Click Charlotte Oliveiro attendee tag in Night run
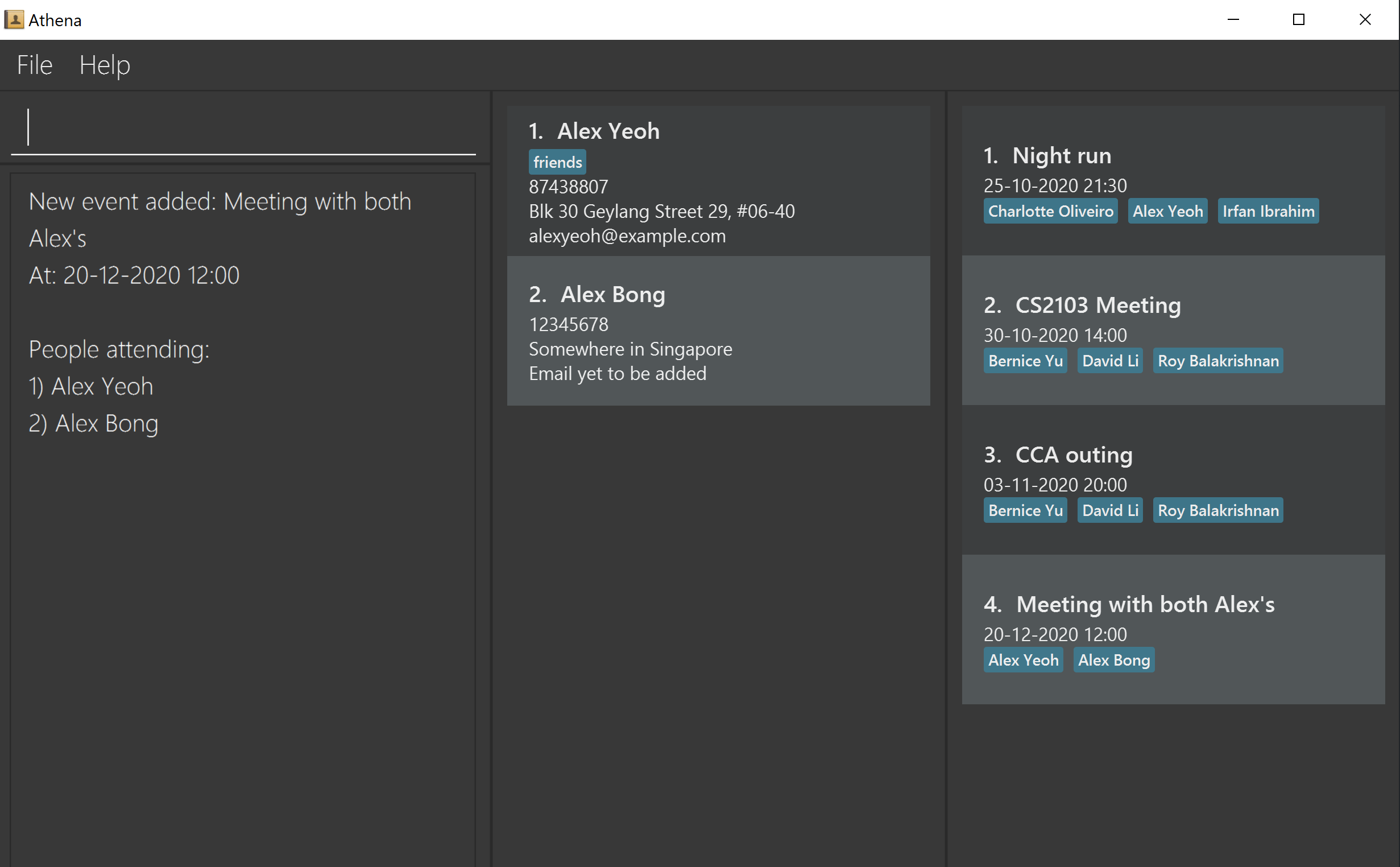This screenshot has height=867, width=1400. 1050,211
